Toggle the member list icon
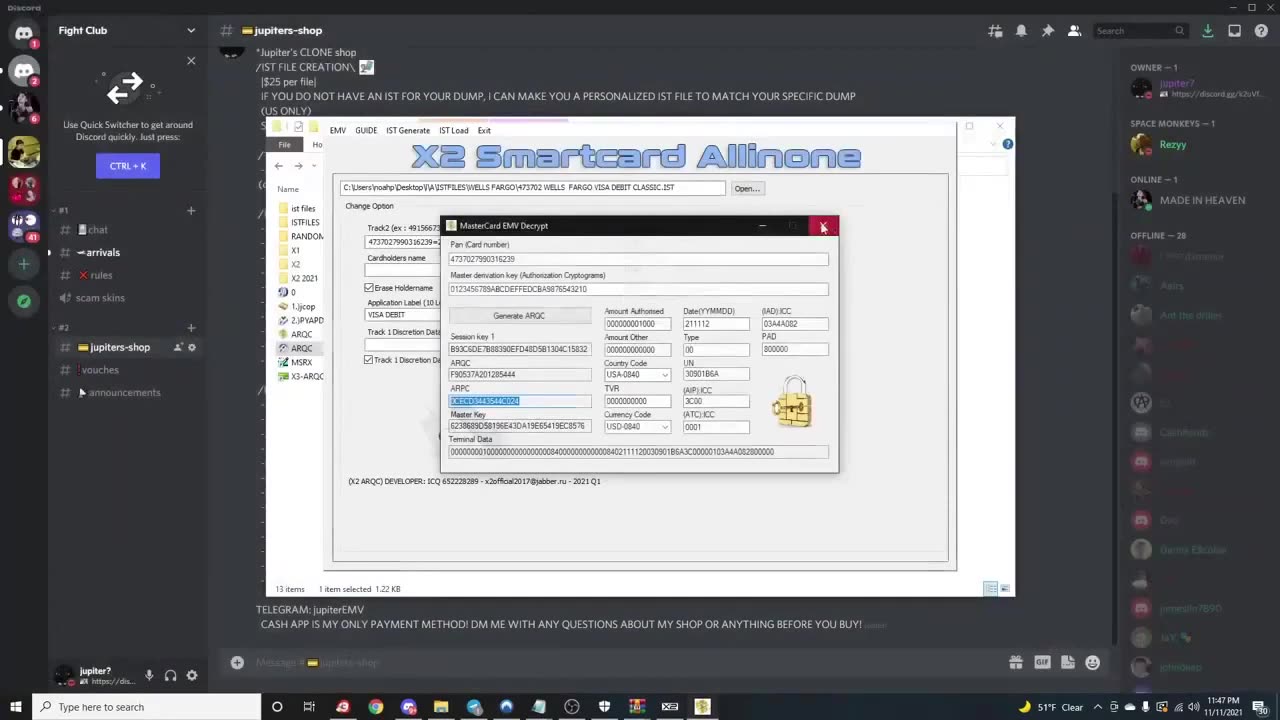This screenshot has width=1280, height=720. click(1074, 31)
